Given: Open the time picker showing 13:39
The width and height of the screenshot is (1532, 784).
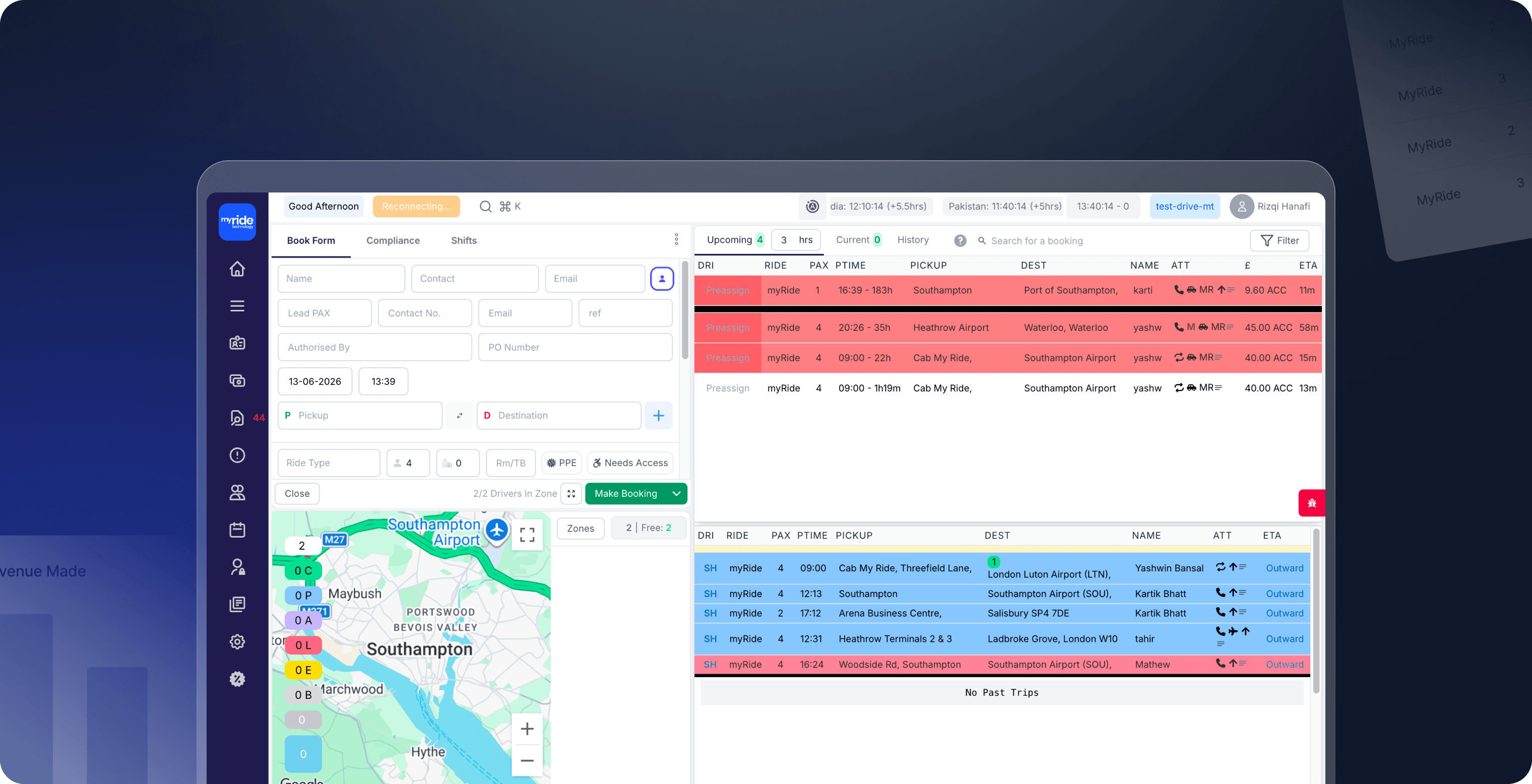Looking at the screenshot, I should click(383, 381).
